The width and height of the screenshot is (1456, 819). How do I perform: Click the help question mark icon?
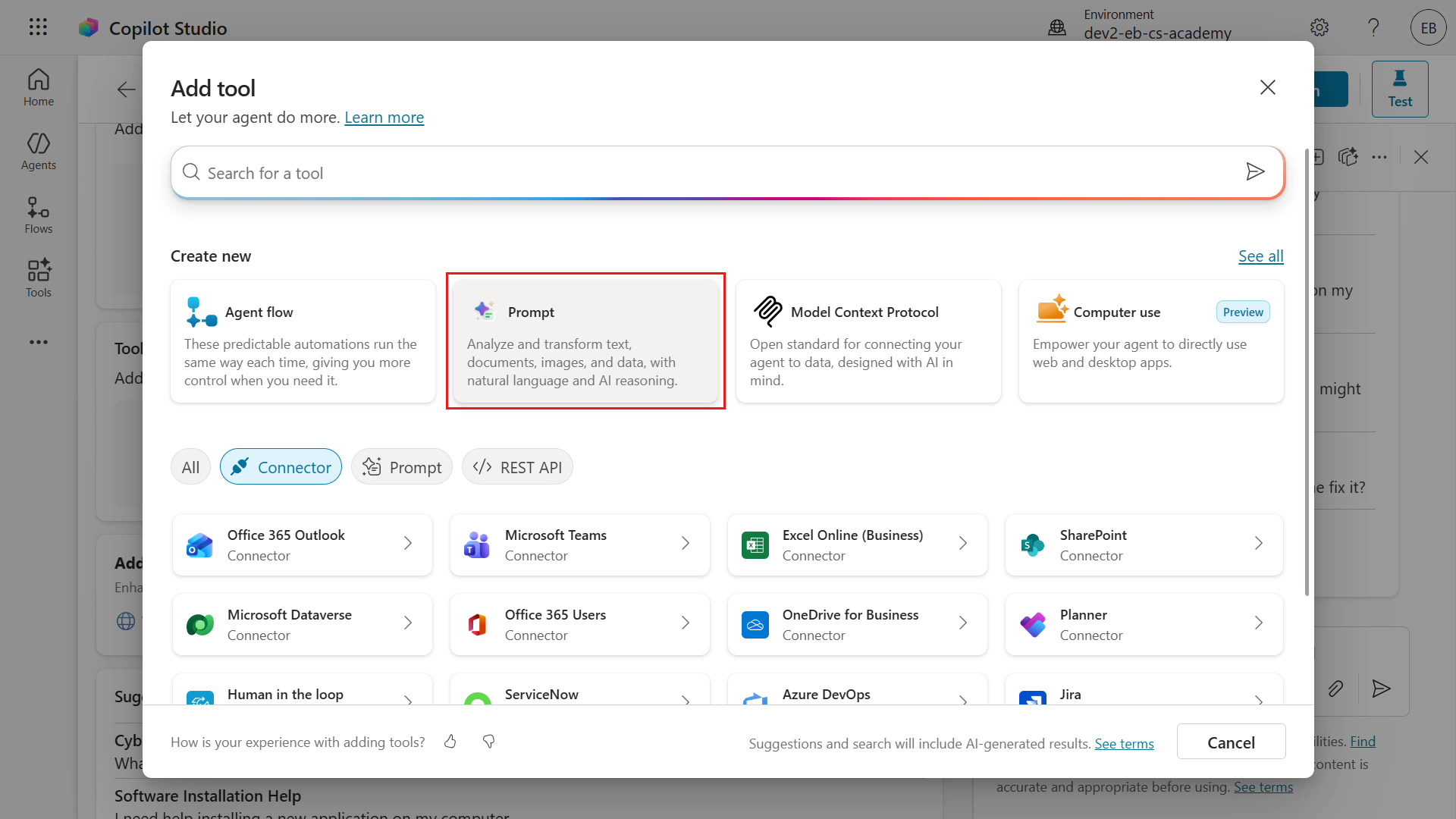[x=1373, y=28]
